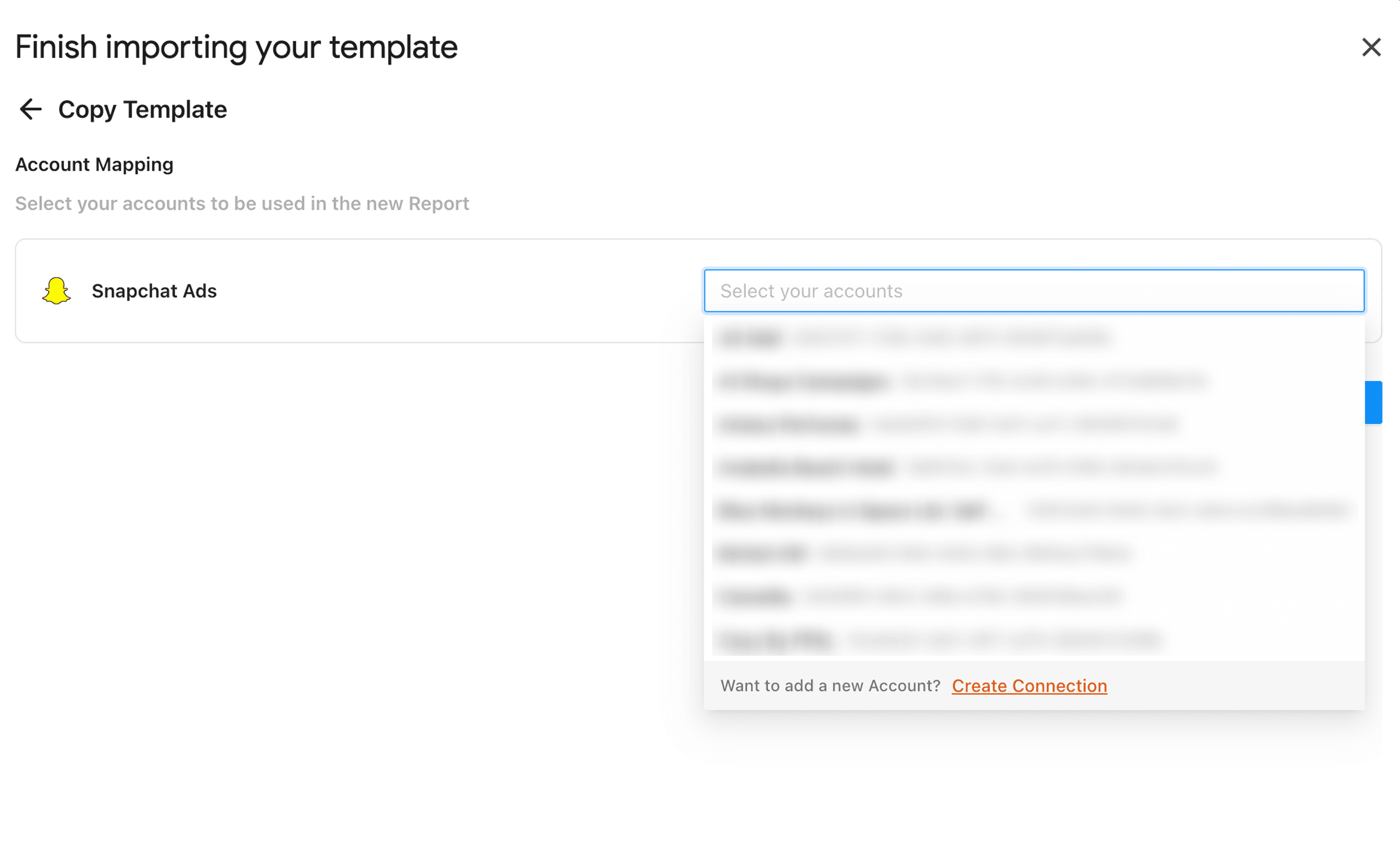
Task: Click the Snapchat Ads label
Action: click(x=154, y=291)
